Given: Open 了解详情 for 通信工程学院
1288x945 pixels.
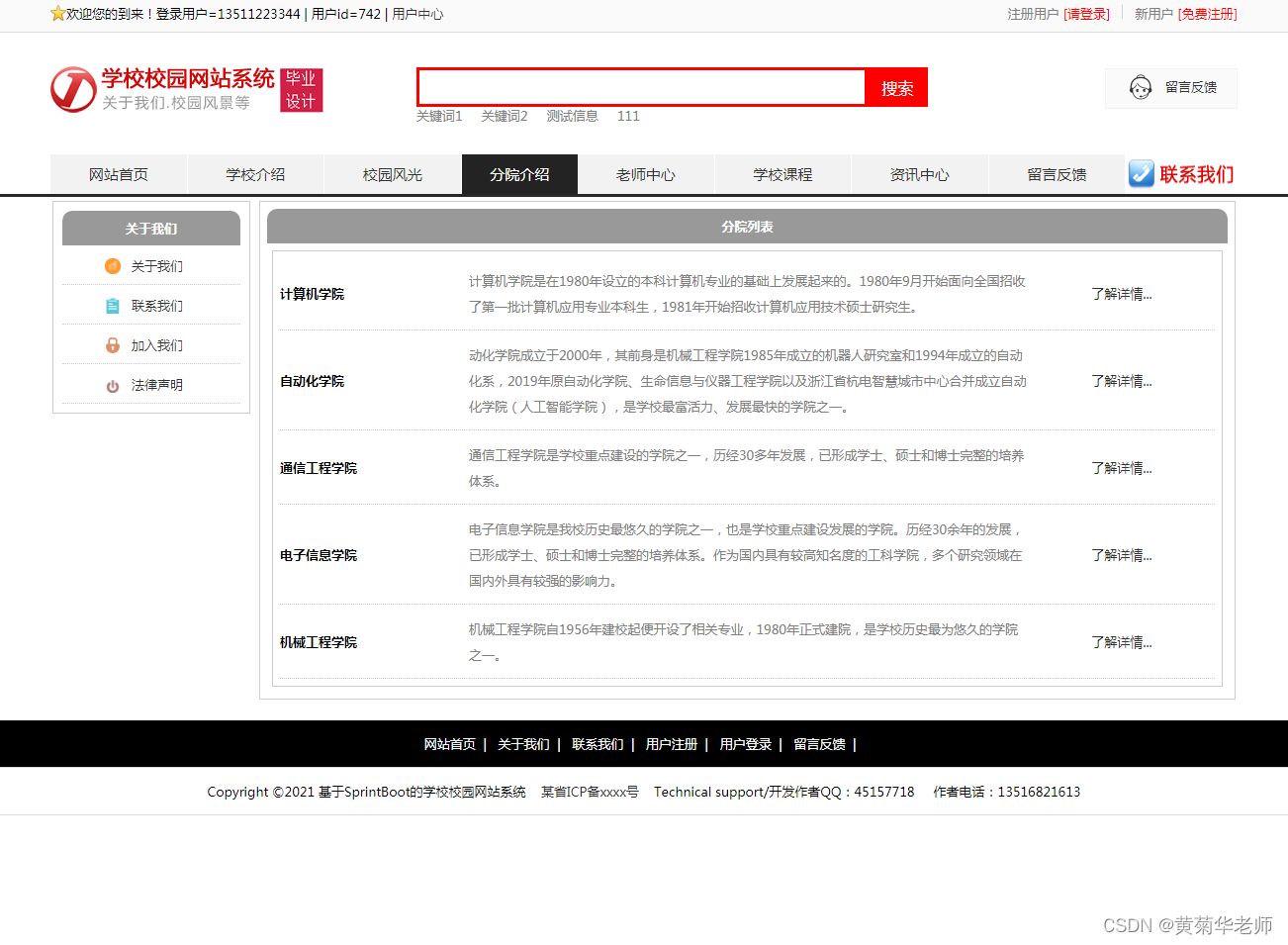Looking at the screenshot, I should point(1121,468).
